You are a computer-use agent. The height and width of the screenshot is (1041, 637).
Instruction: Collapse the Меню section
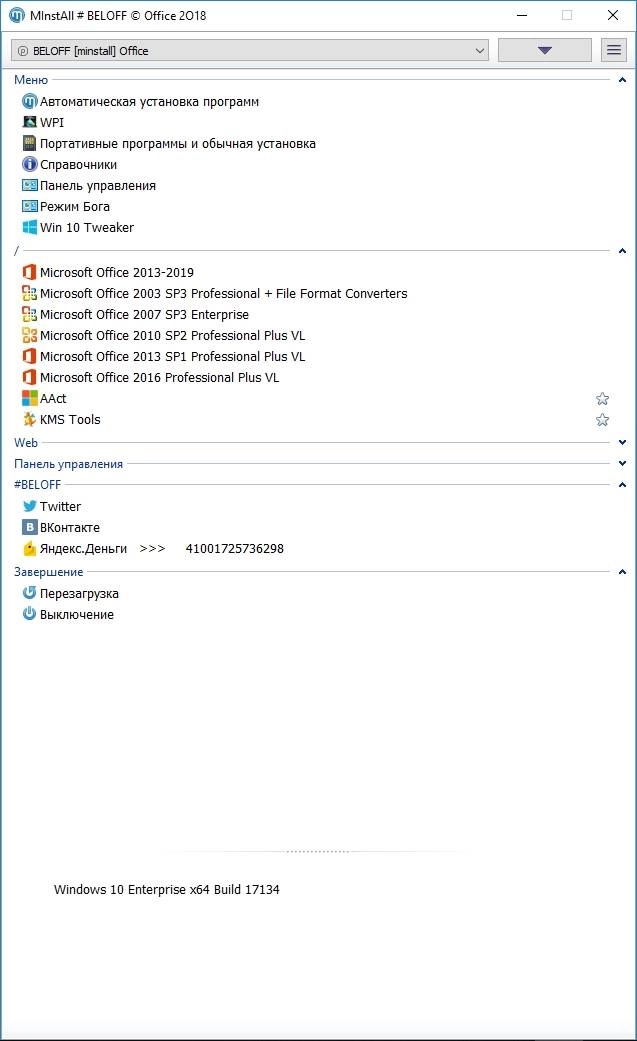pyautogui.click(x=622, y=80)
